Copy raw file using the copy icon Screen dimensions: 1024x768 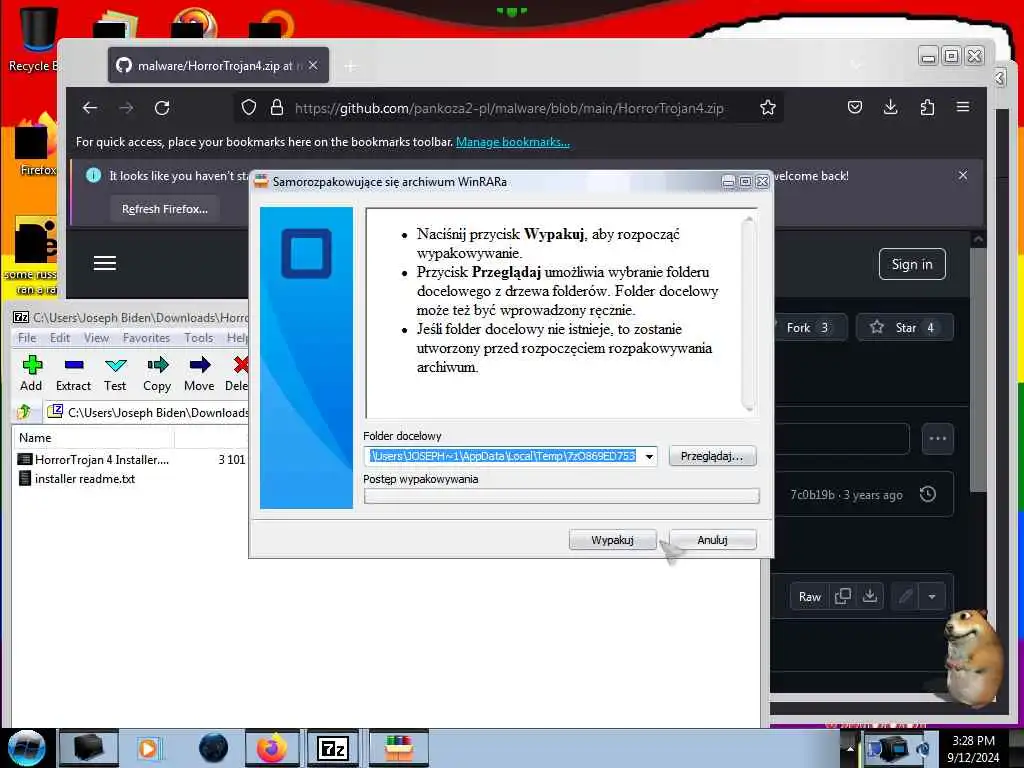(842, 596)
